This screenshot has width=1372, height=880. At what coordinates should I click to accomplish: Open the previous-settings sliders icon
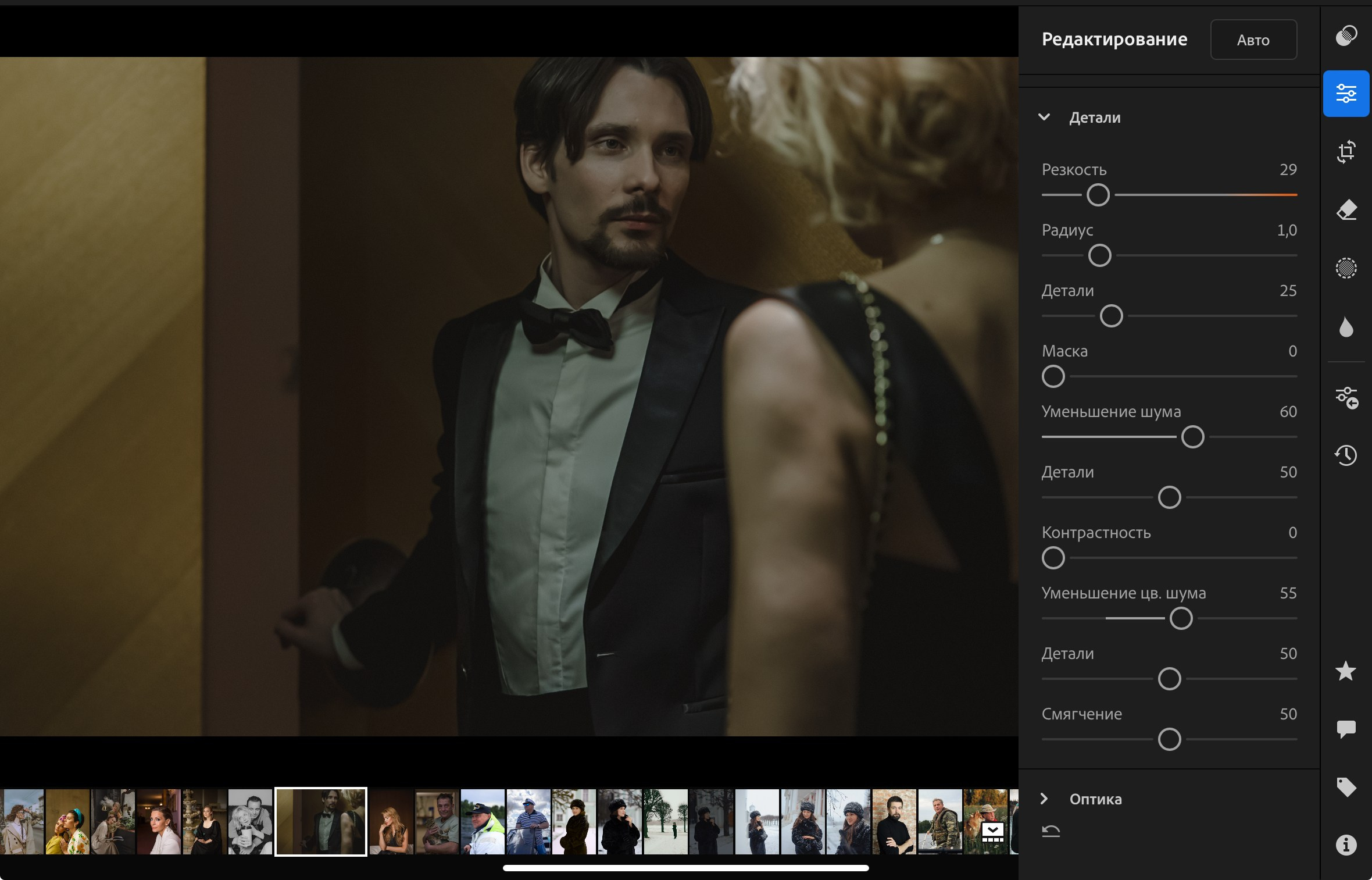point(1346,398)
